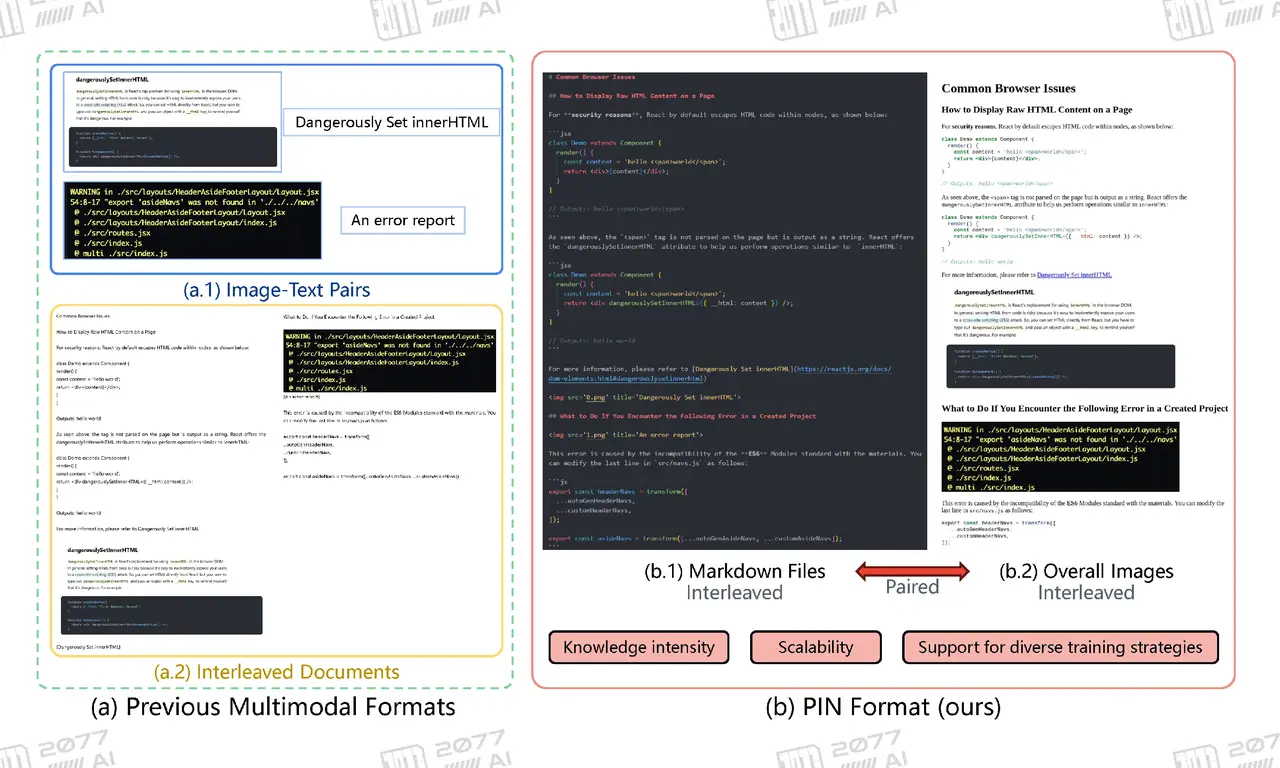Select the WARNING terminal image in Interleaved Documents
Viewport: 1280px width, 768px height.
391,361
